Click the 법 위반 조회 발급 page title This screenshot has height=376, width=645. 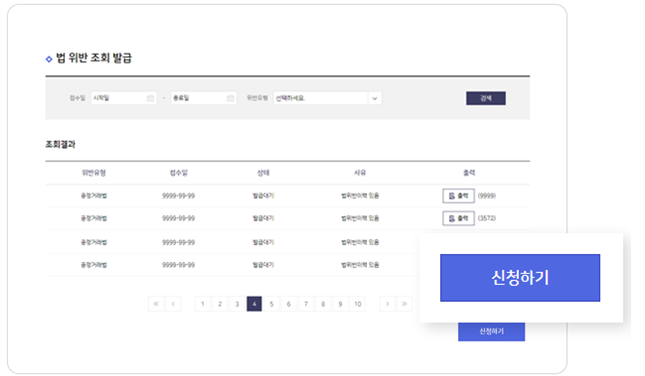94,58
